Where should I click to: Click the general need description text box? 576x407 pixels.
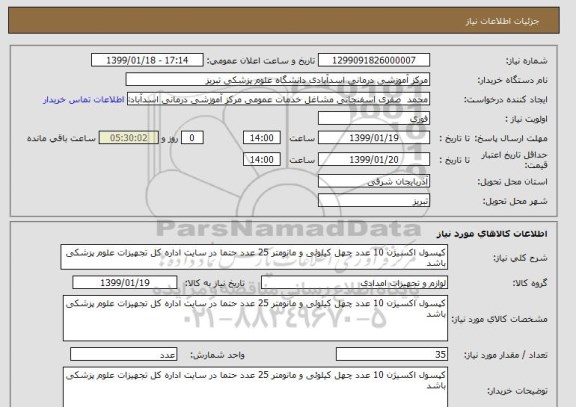point(254,257)
